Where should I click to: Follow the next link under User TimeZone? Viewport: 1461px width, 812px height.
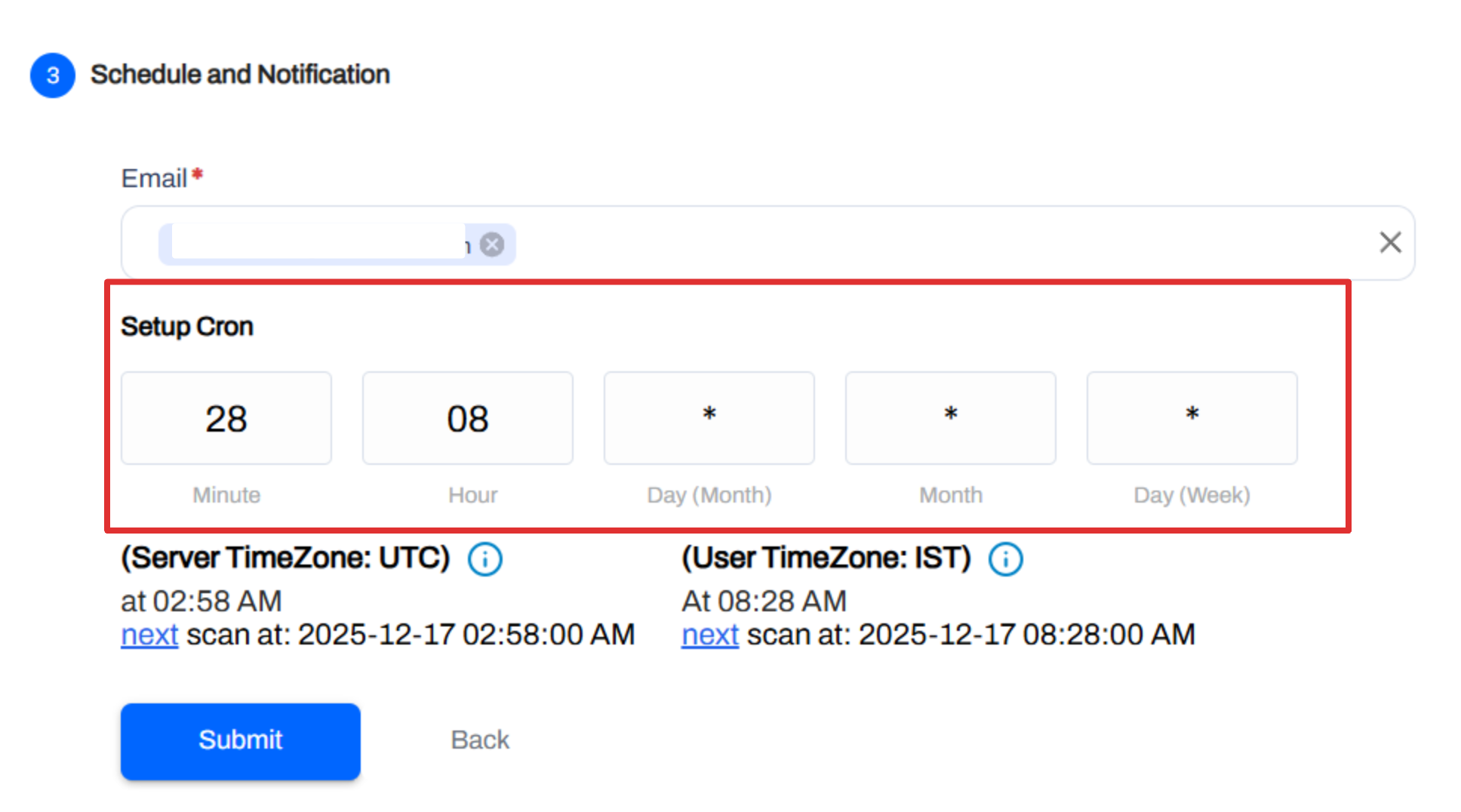click(x=710, y=635)
